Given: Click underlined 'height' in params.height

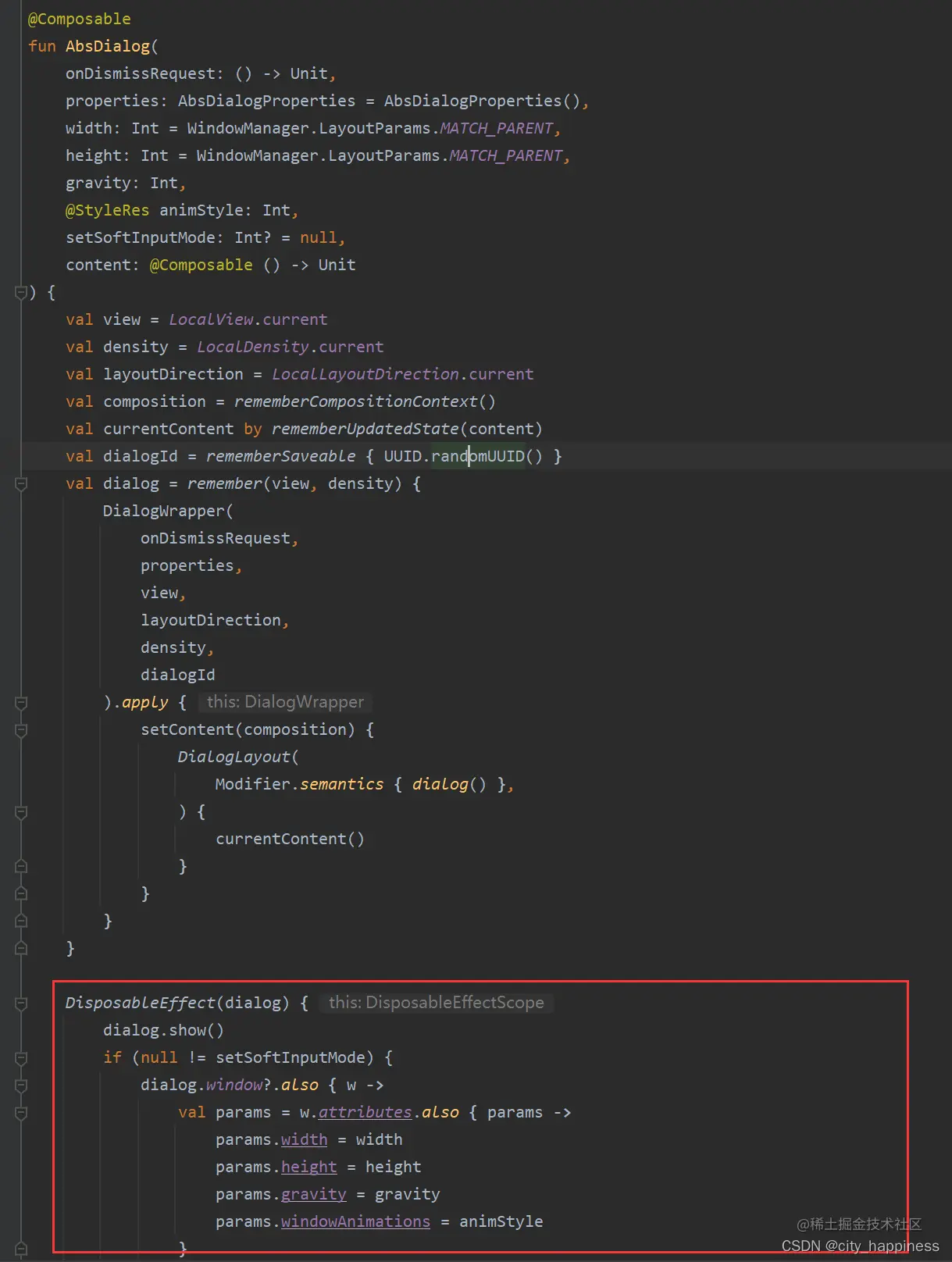Looking at the screenshot, I should [x=309, y=1167].
